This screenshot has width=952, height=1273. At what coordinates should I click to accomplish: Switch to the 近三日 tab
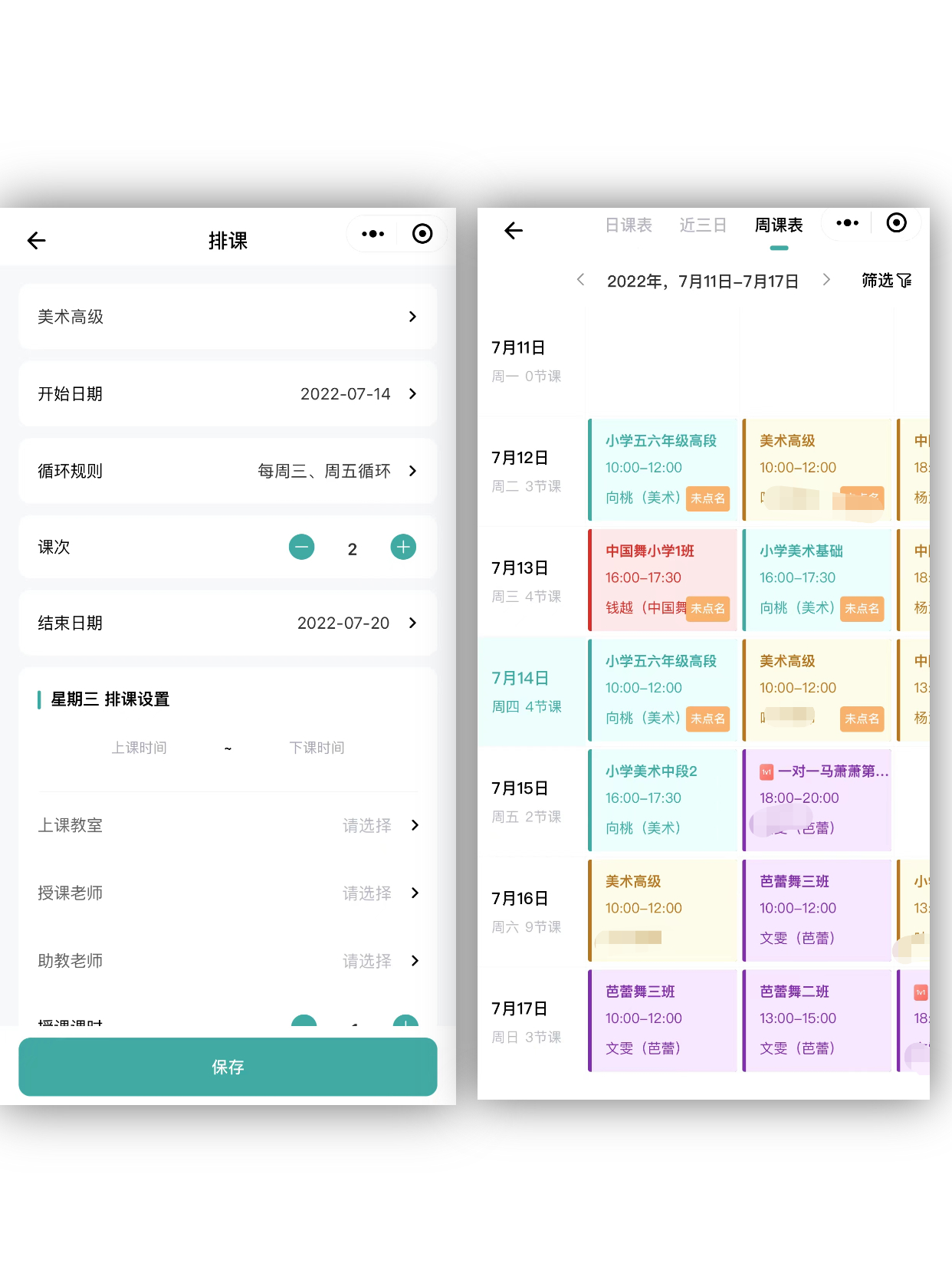click(x=703, y=225)
